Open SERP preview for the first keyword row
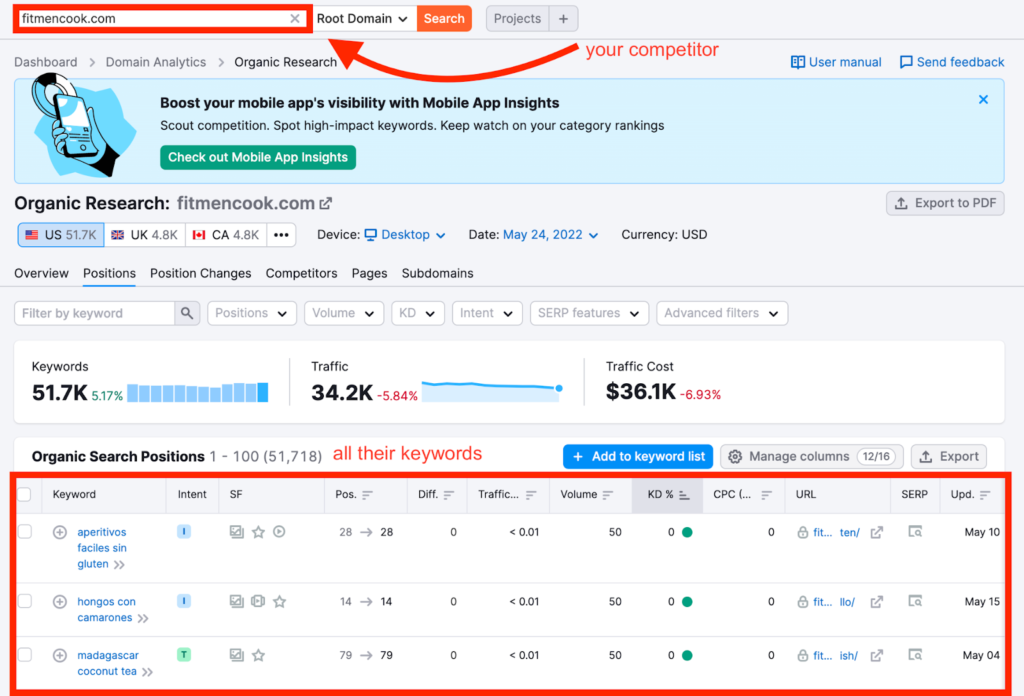 point(914,532)
